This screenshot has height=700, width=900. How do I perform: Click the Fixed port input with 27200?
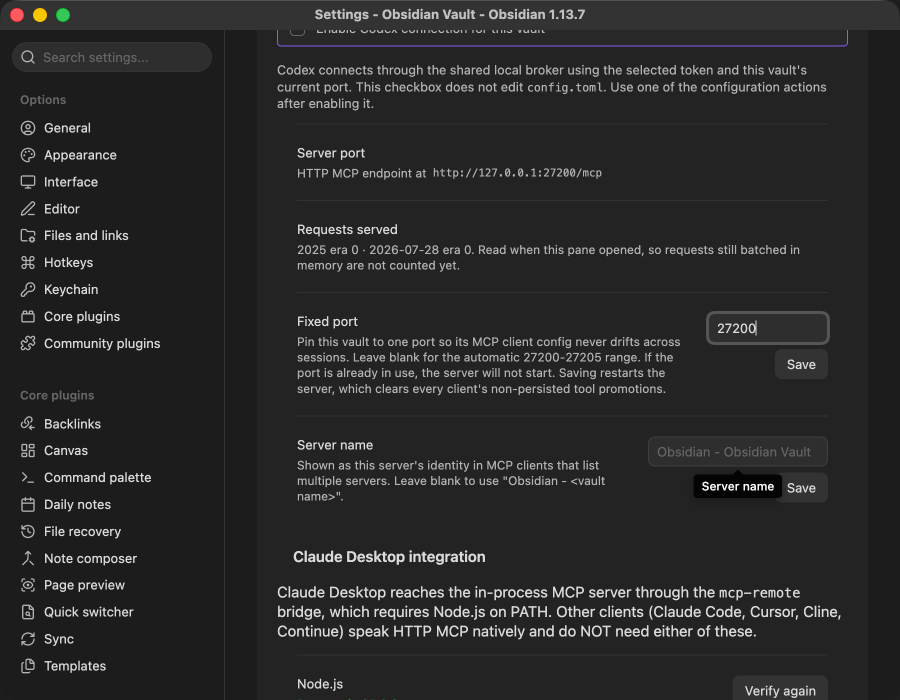tap(767, 328)
